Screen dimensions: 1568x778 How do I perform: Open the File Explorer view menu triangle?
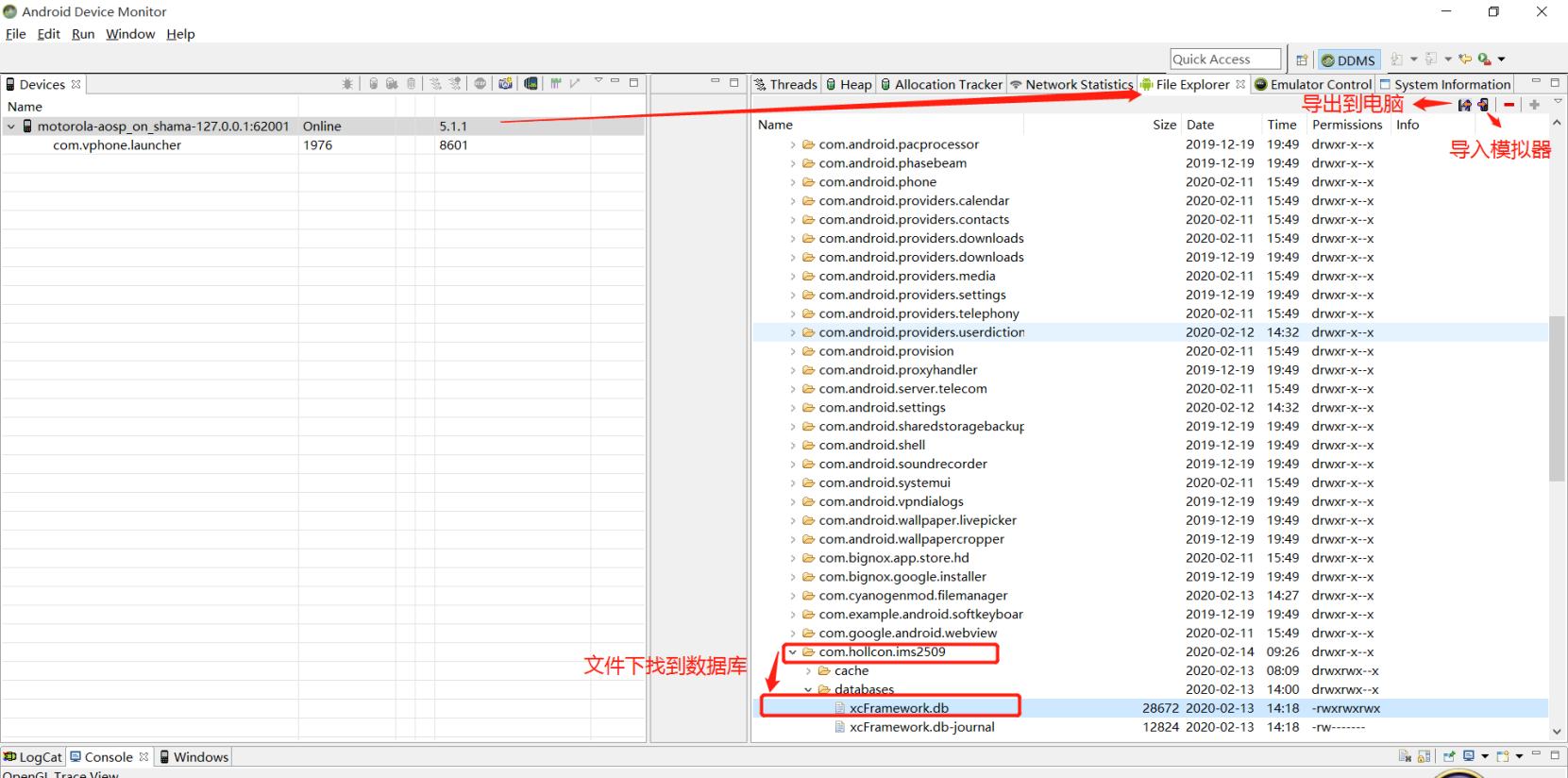(x=1558, y=101)
